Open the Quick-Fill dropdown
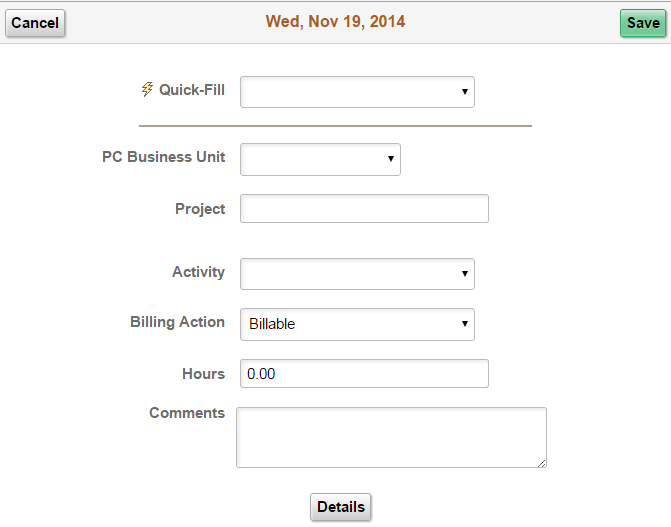Viewport: 671px width, 527px height. [x=357, y=92]
